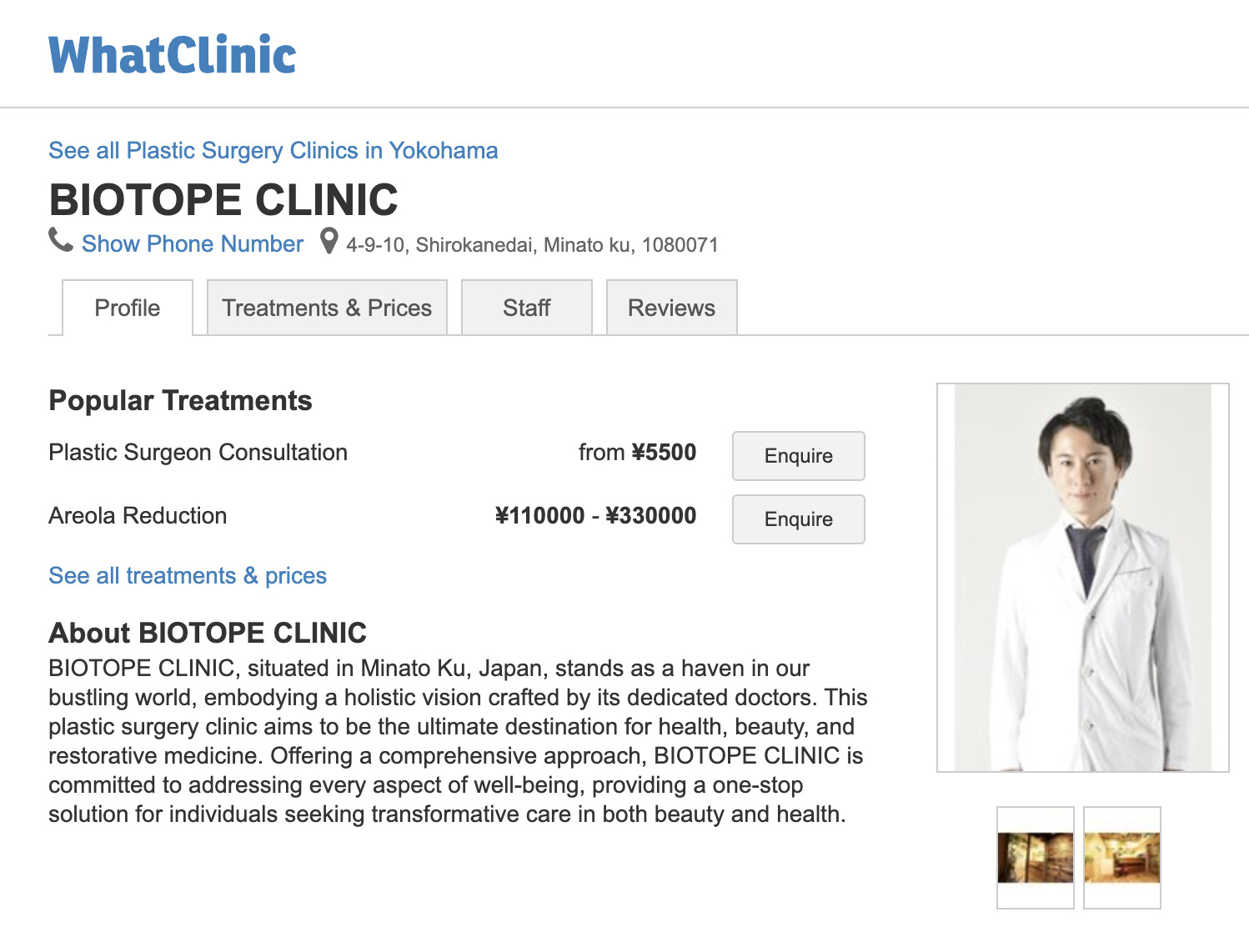
Task: Click the Popular Treatments heading
Action: (180, 400)
